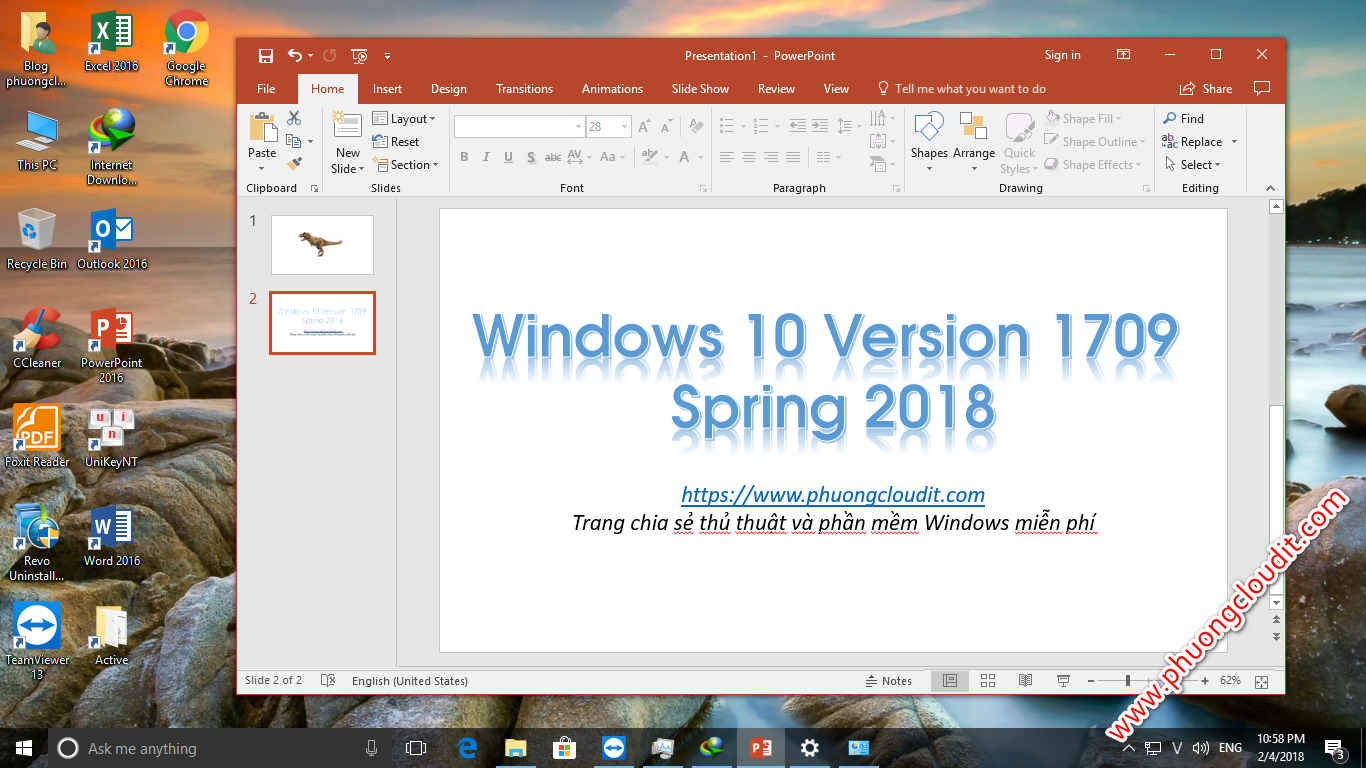The image size is (1366, 768).
Task: Click Sign in on the title bar
Action: pos(1062,55)
